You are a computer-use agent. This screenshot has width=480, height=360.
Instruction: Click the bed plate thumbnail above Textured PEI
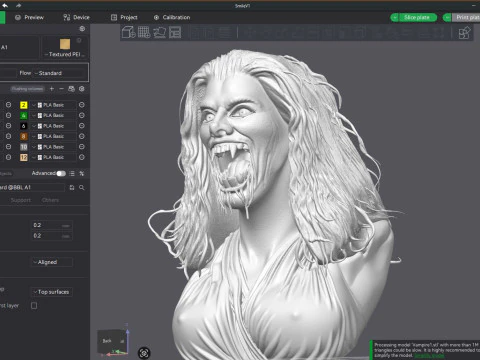tap(65, 44)
